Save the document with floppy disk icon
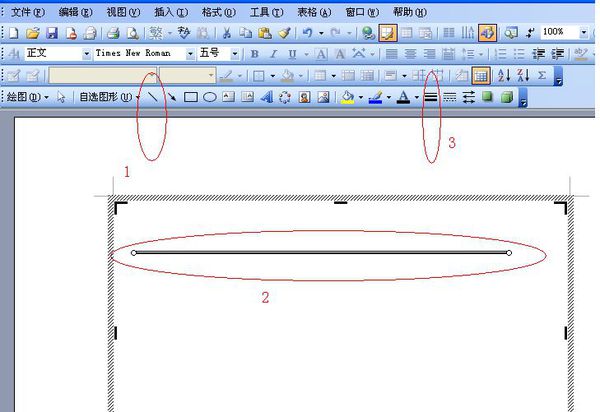 (x=52, y=33)
